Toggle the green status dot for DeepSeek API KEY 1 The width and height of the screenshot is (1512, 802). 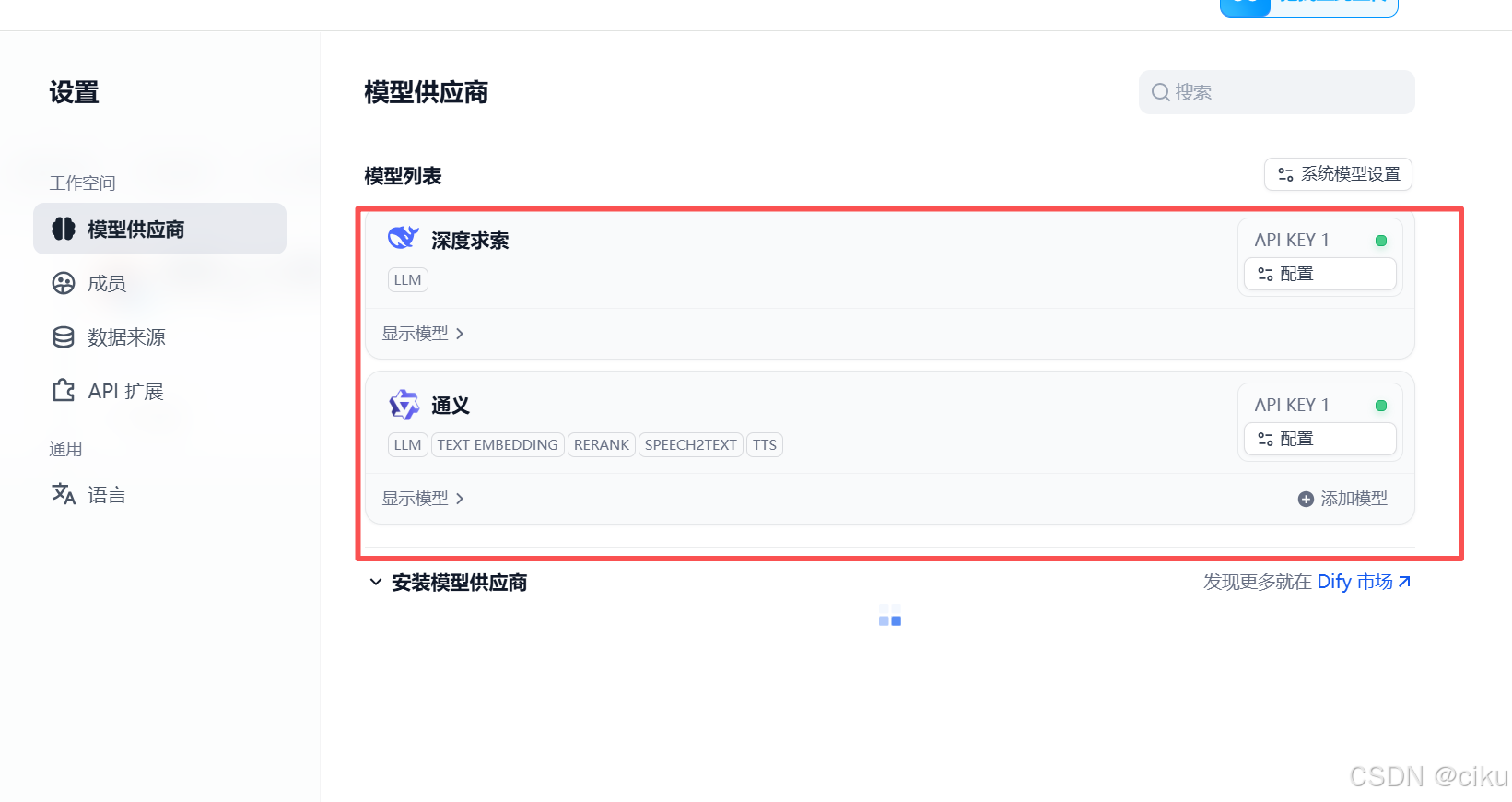click(x=1381, y=240)
